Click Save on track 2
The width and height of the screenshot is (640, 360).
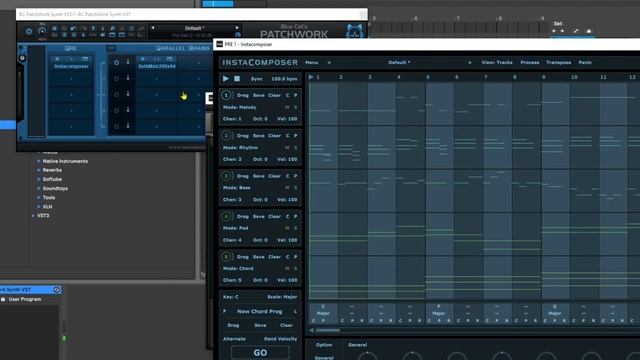[x=258, y=136]
